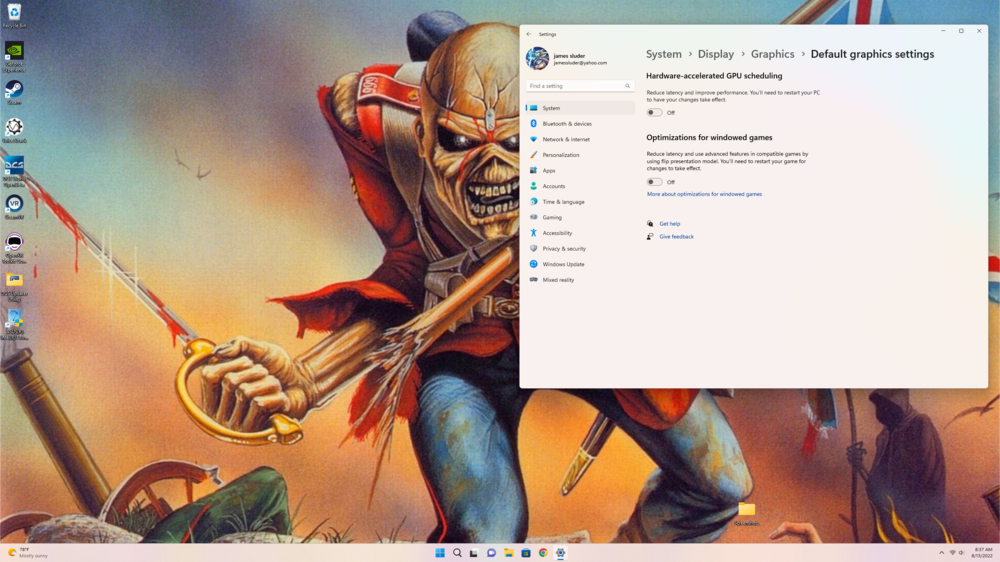The image size is (1000, 562).
Task: Select the Screenshots folder on desktop
Action: pos(747,514)
